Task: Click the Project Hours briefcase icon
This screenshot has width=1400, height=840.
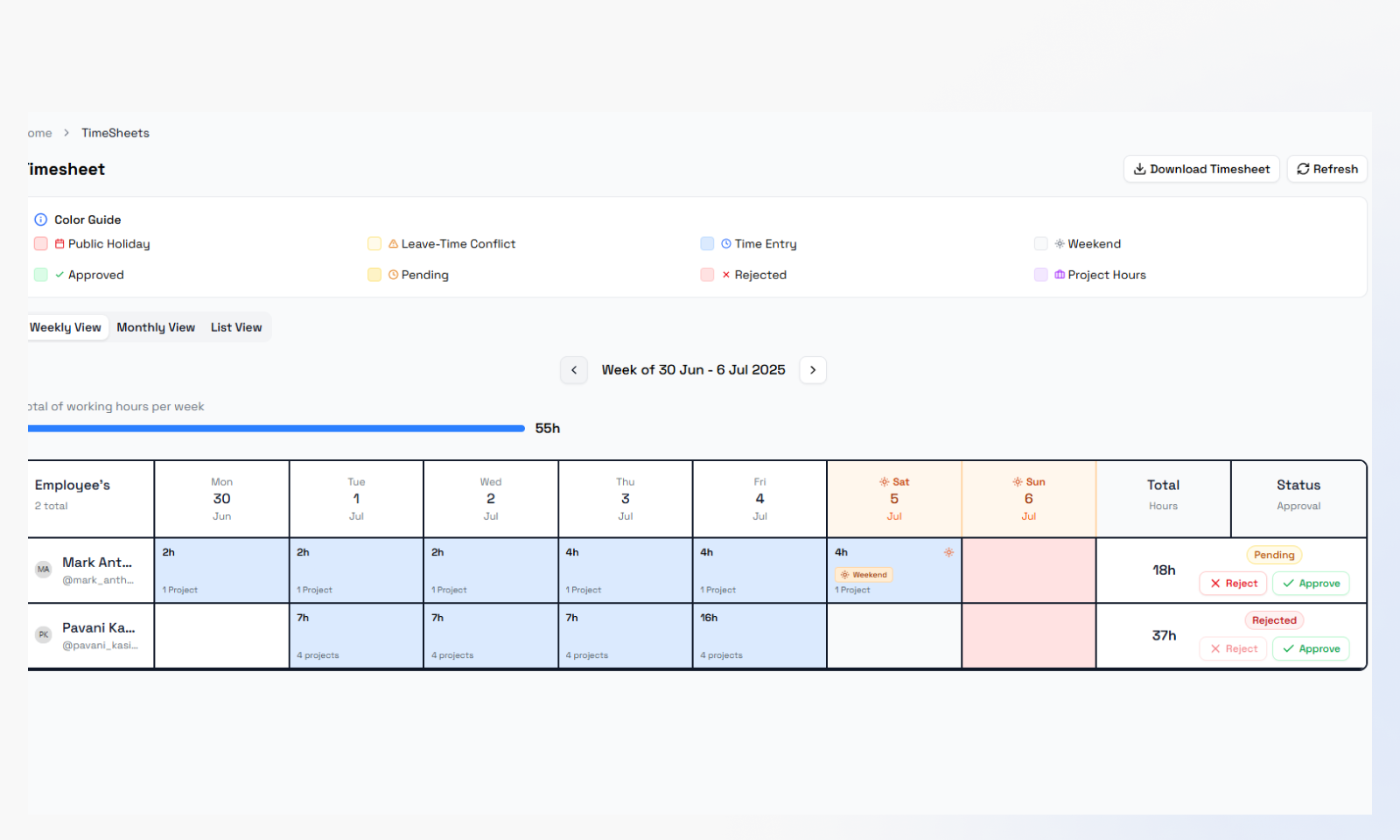Action: [1060, 275]
